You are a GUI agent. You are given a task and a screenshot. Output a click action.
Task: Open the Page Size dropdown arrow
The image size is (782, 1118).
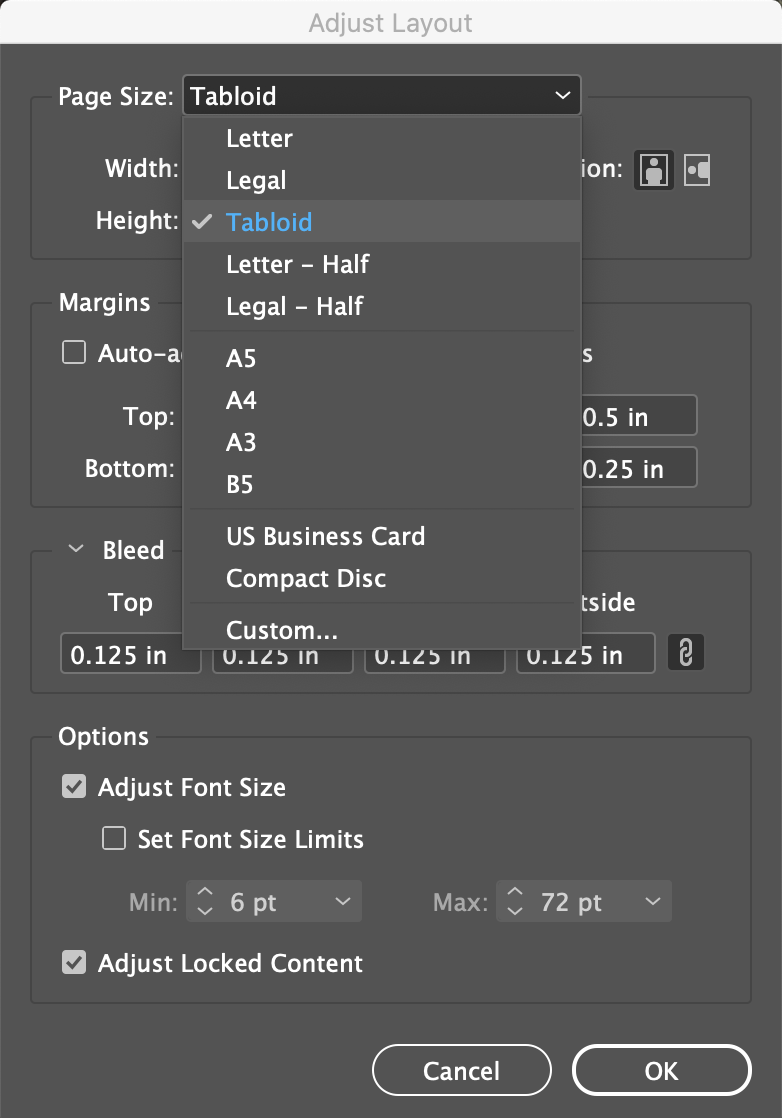coord(562,95)
